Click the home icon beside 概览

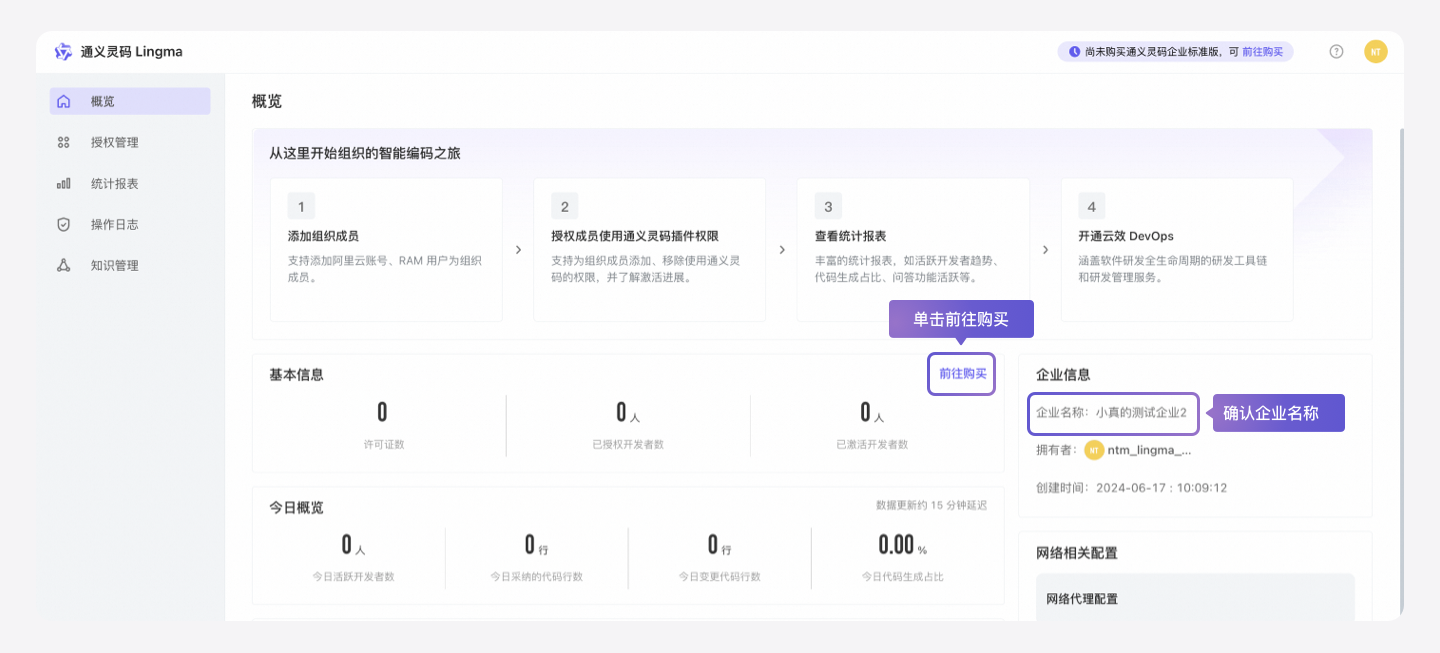pos(64,101)
